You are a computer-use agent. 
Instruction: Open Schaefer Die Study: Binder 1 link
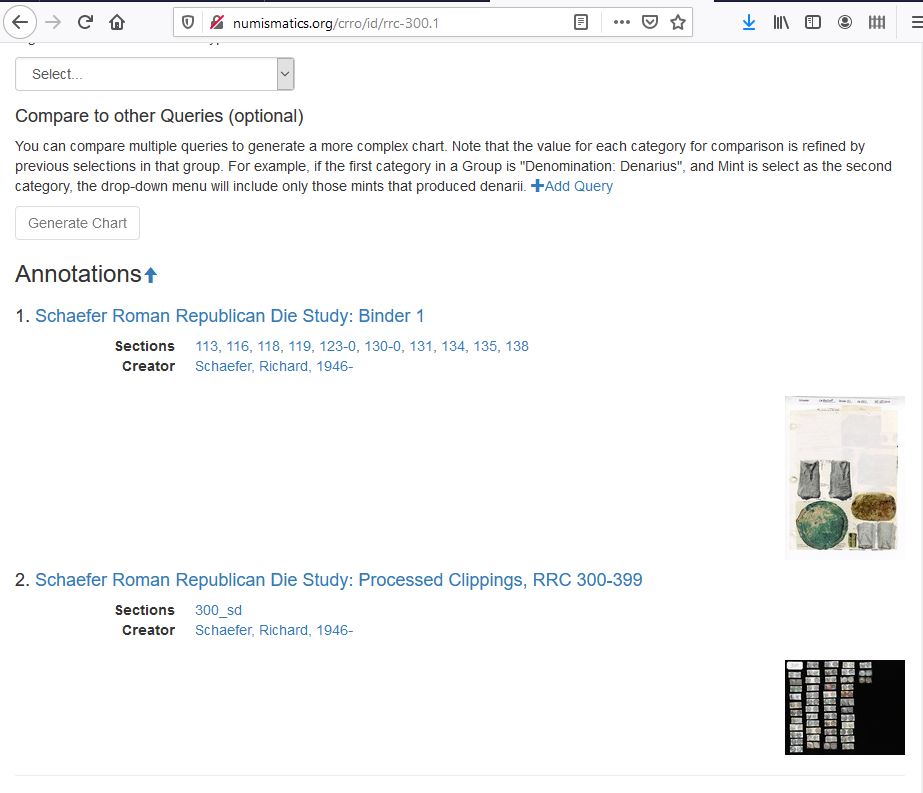pos(230,316)
